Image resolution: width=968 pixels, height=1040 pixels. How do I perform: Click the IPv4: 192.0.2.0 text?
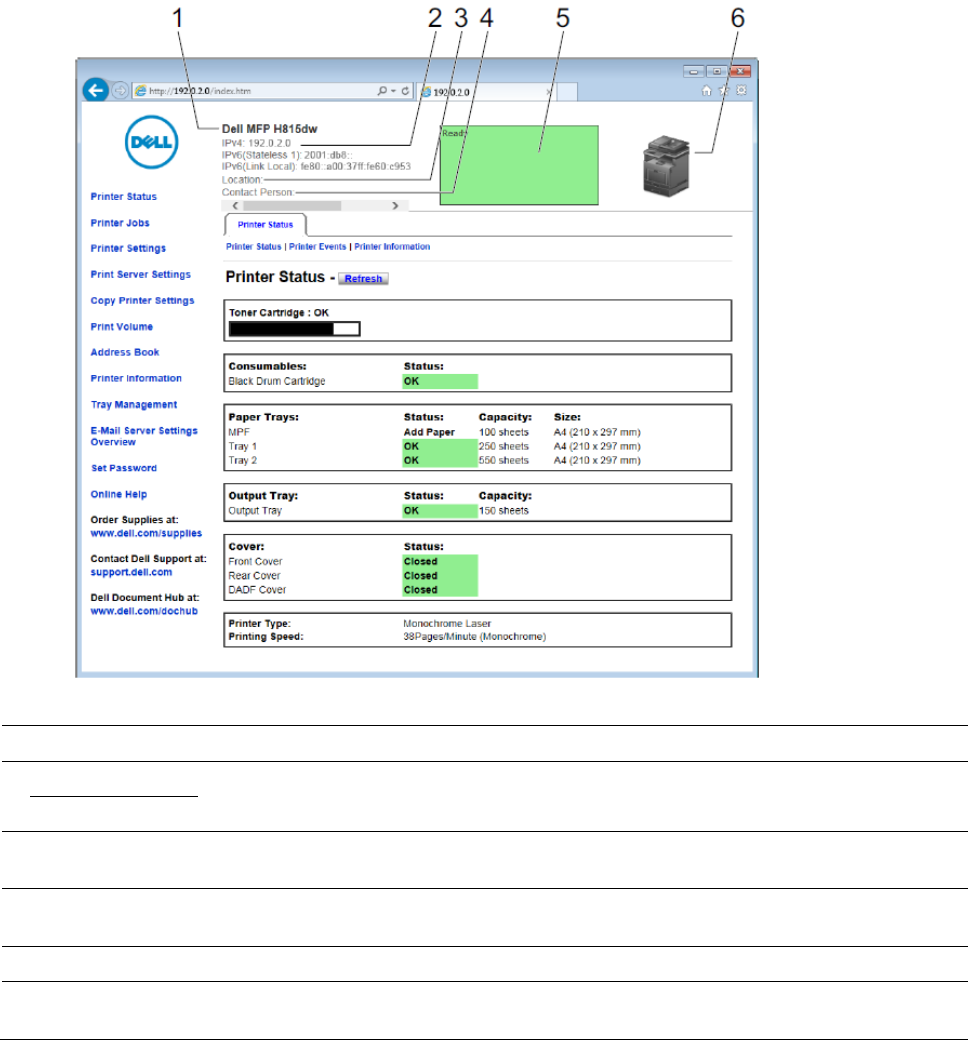click(256, 143)
